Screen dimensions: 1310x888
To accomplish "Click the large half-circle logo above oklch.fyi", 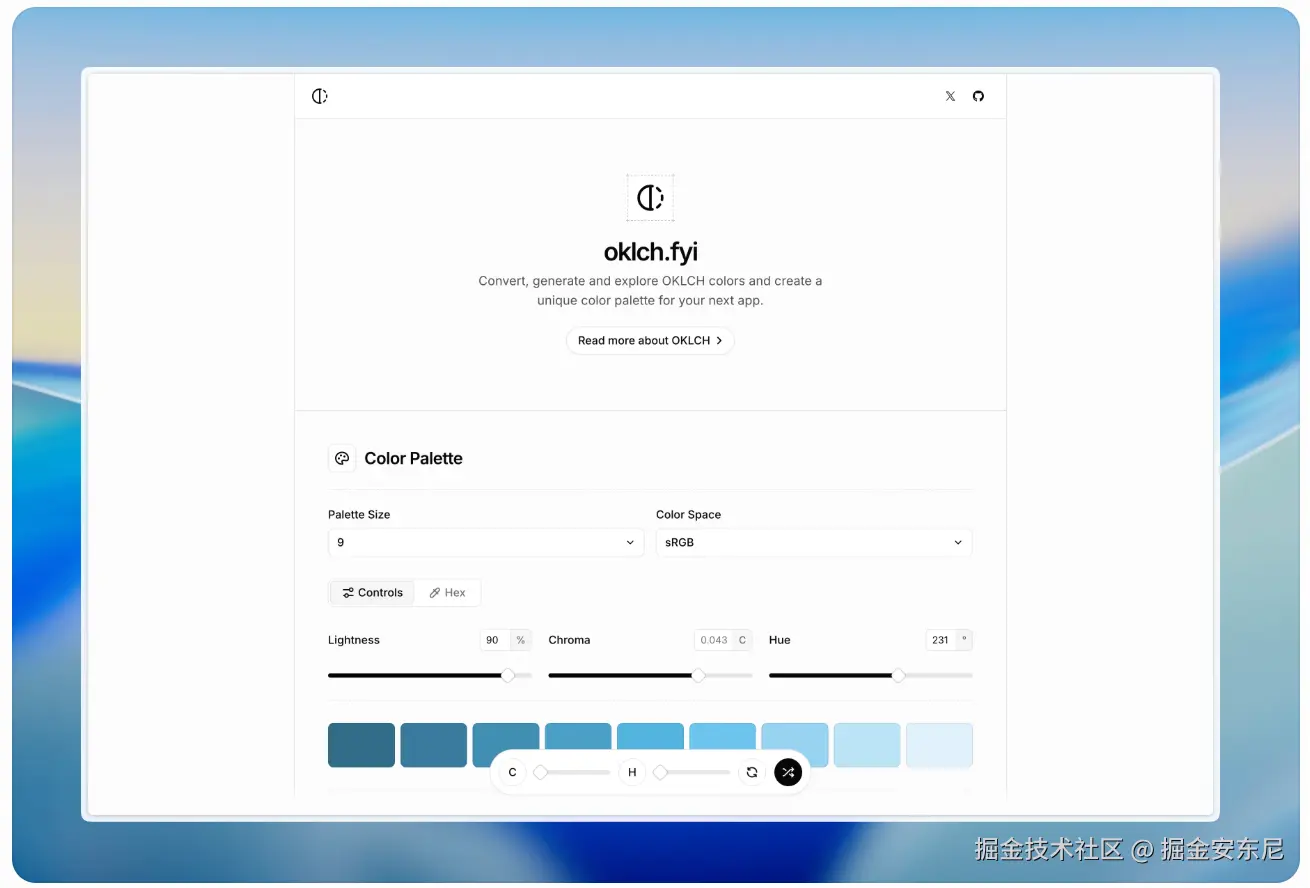I will [650, 197].
